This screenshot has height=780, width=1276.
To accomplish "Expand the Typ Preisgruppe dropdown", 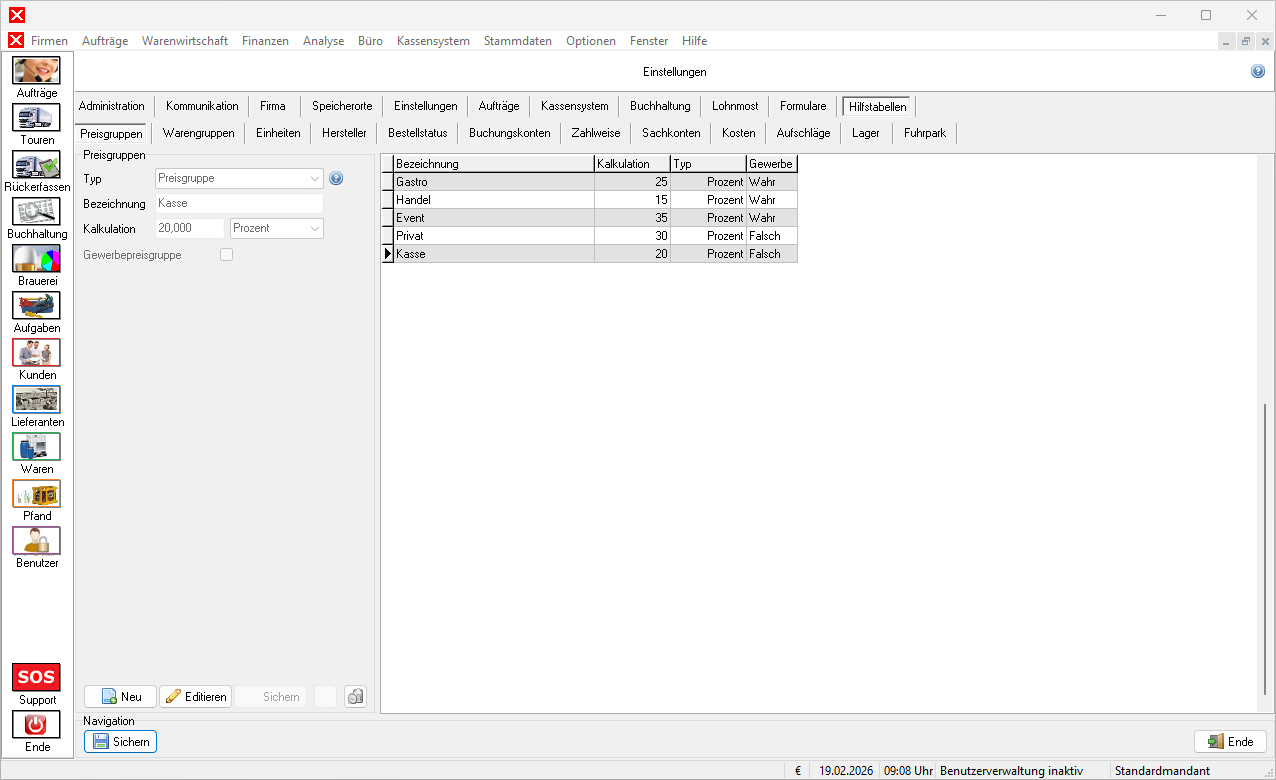I will (x=315, y=179).
